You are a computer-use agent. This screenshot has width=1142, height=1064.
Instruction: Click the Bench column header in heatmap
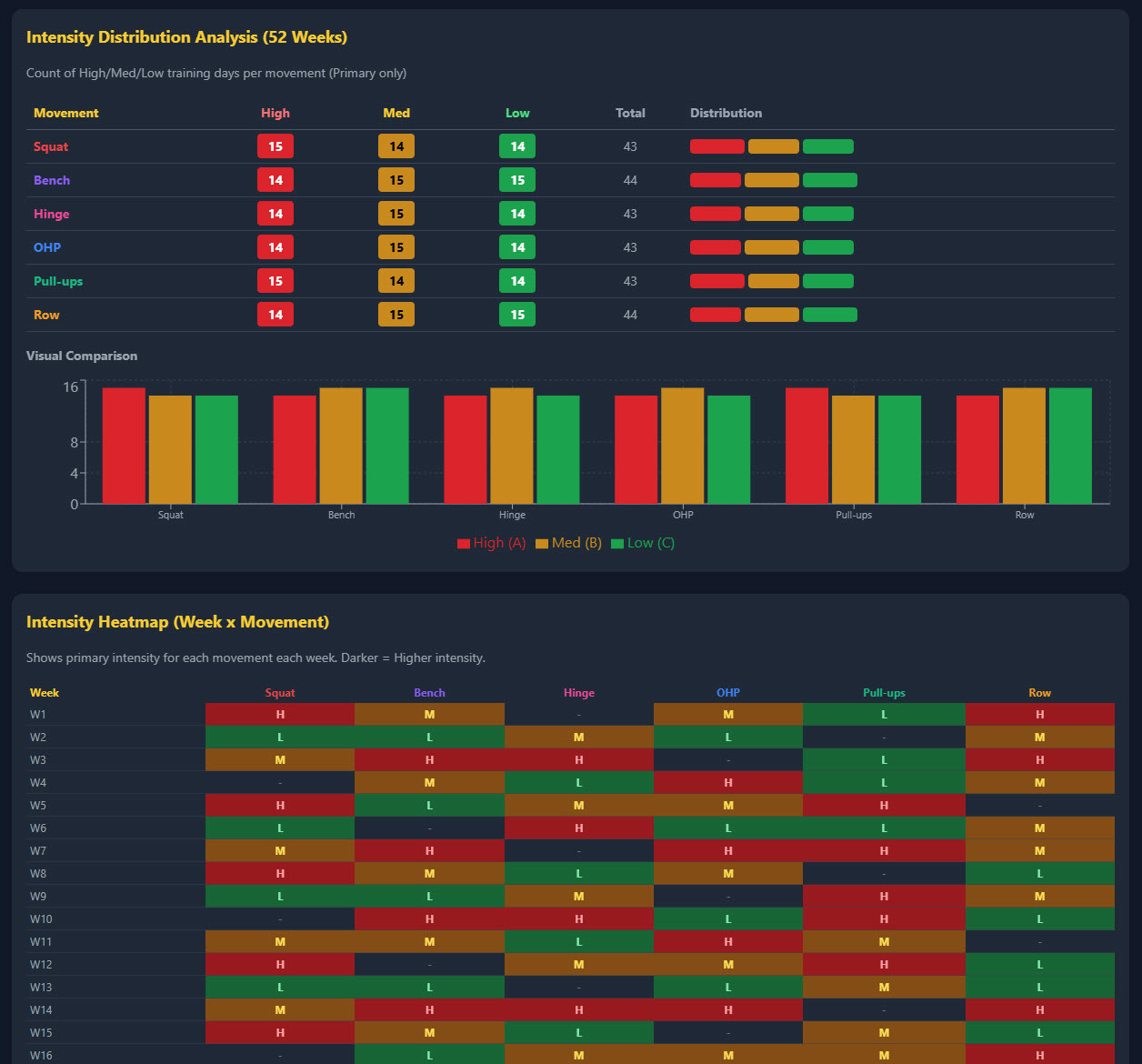[429, 693]
